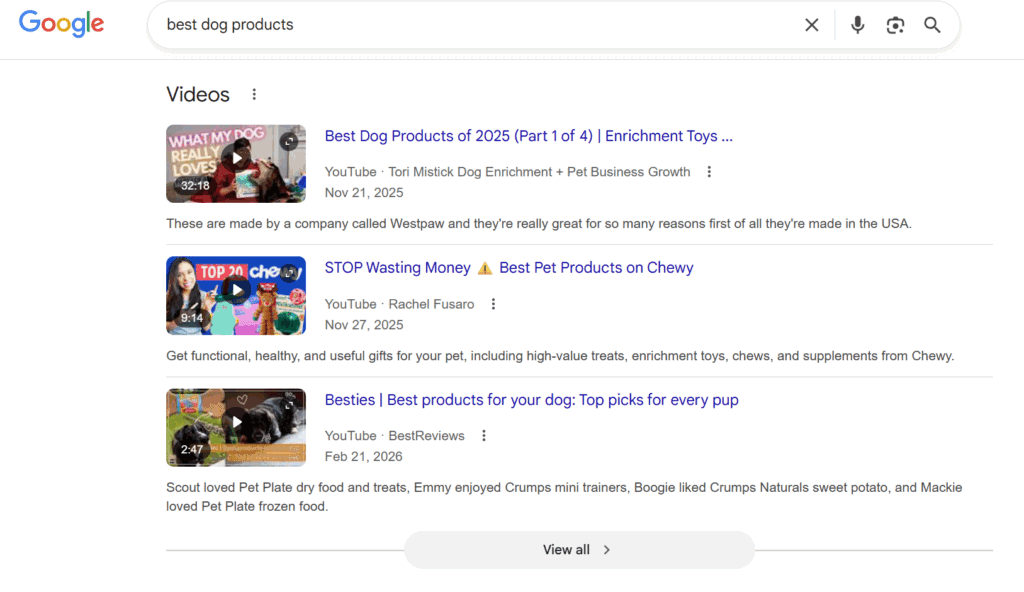Expand preview on 9:14 Chewy thumbnail
Image resolution: width=1024 pixels, height=592 pixels.
click(x=289, y=273)
